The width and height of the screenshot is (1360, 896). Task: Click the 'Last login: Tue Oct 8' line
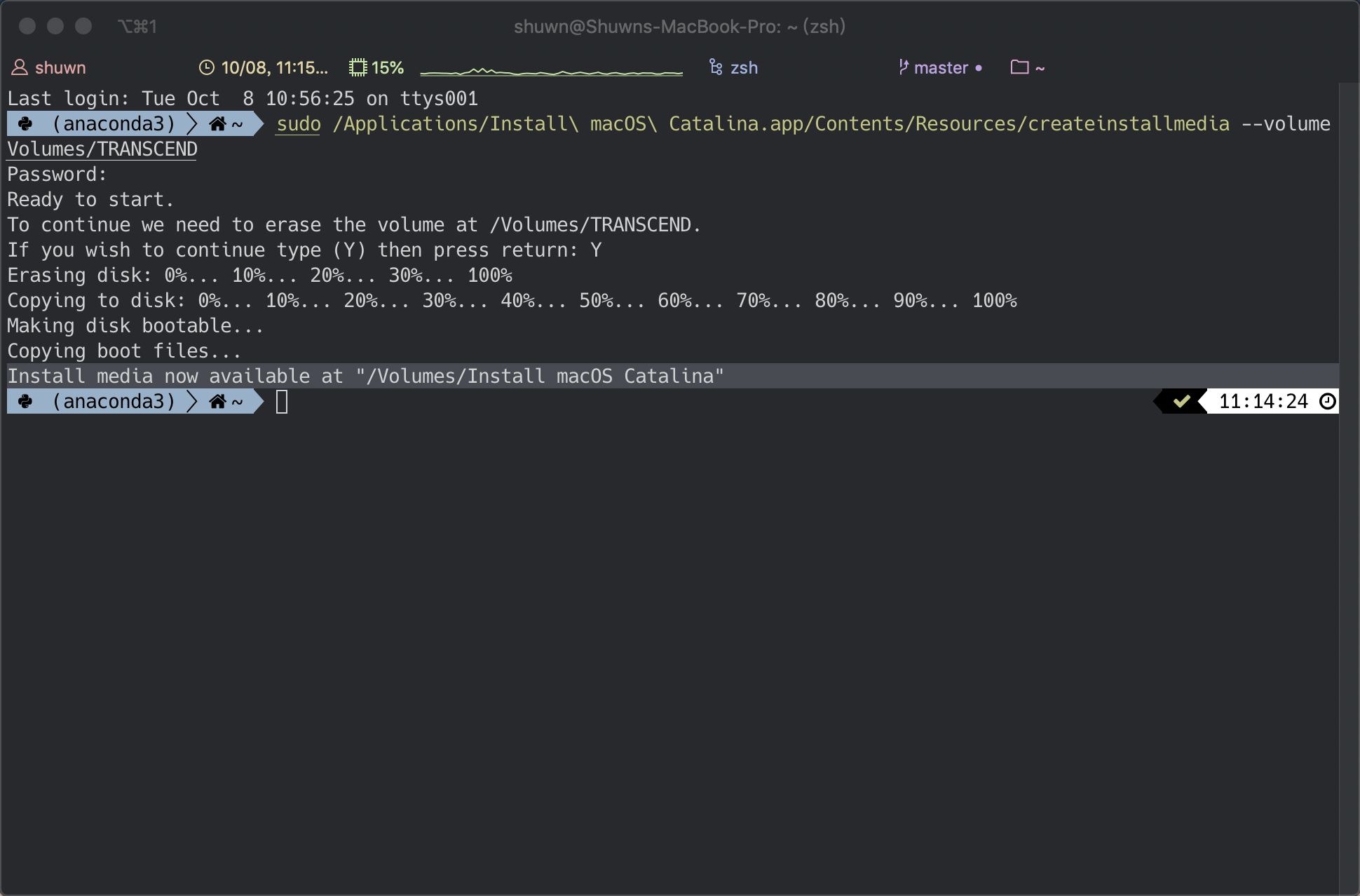pos(243,99)
